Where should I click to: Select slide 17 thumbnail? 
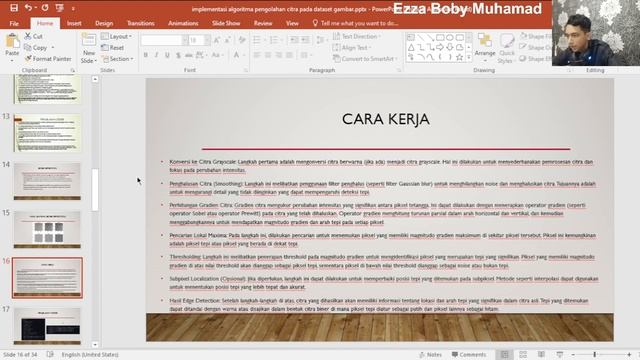tap(47, 326)
